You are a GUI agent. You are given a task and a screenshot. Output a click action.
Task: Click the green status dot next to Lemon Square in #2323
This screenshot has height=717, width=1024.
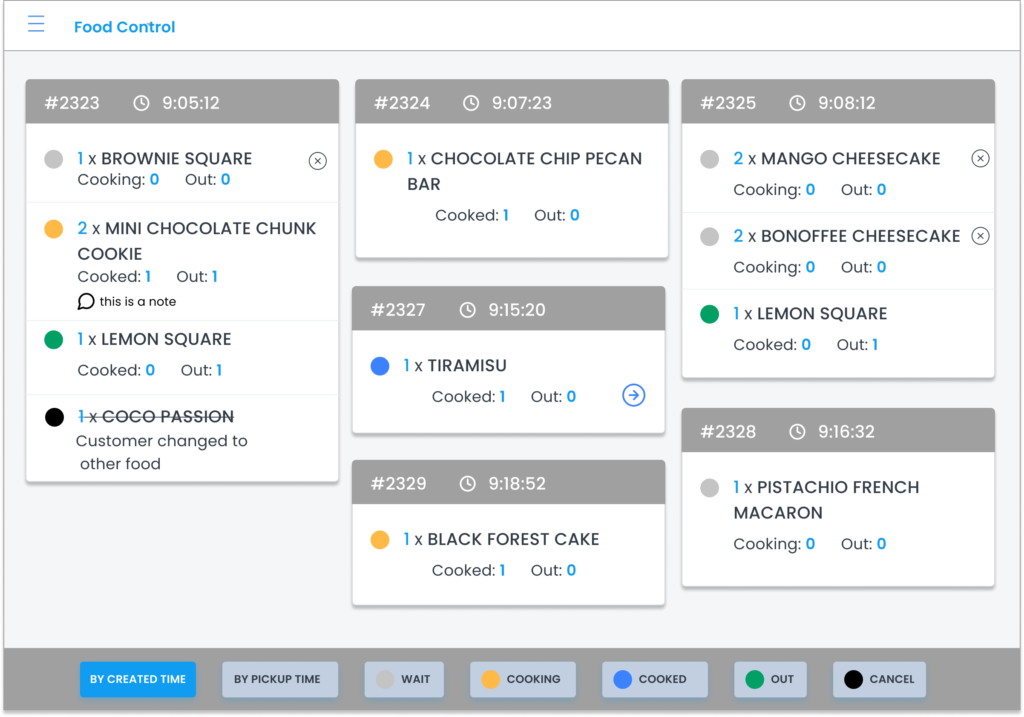(54, 340)
